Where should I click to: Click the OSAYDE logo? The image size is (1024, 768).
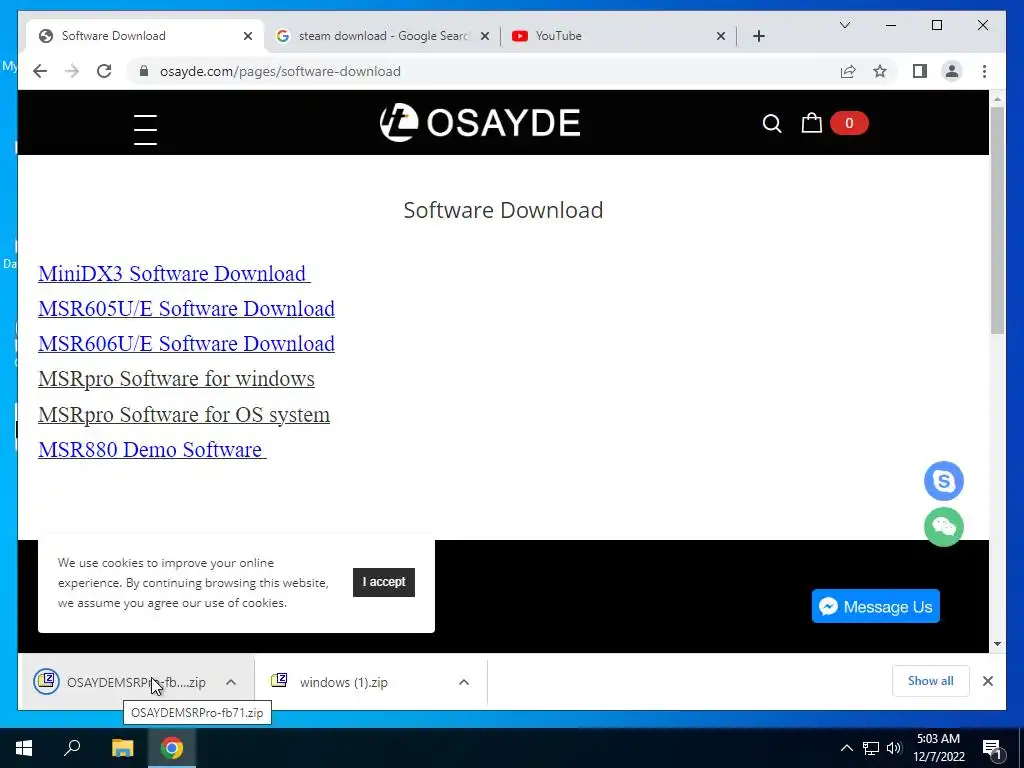pyautogui.click(x=480, y=123)
